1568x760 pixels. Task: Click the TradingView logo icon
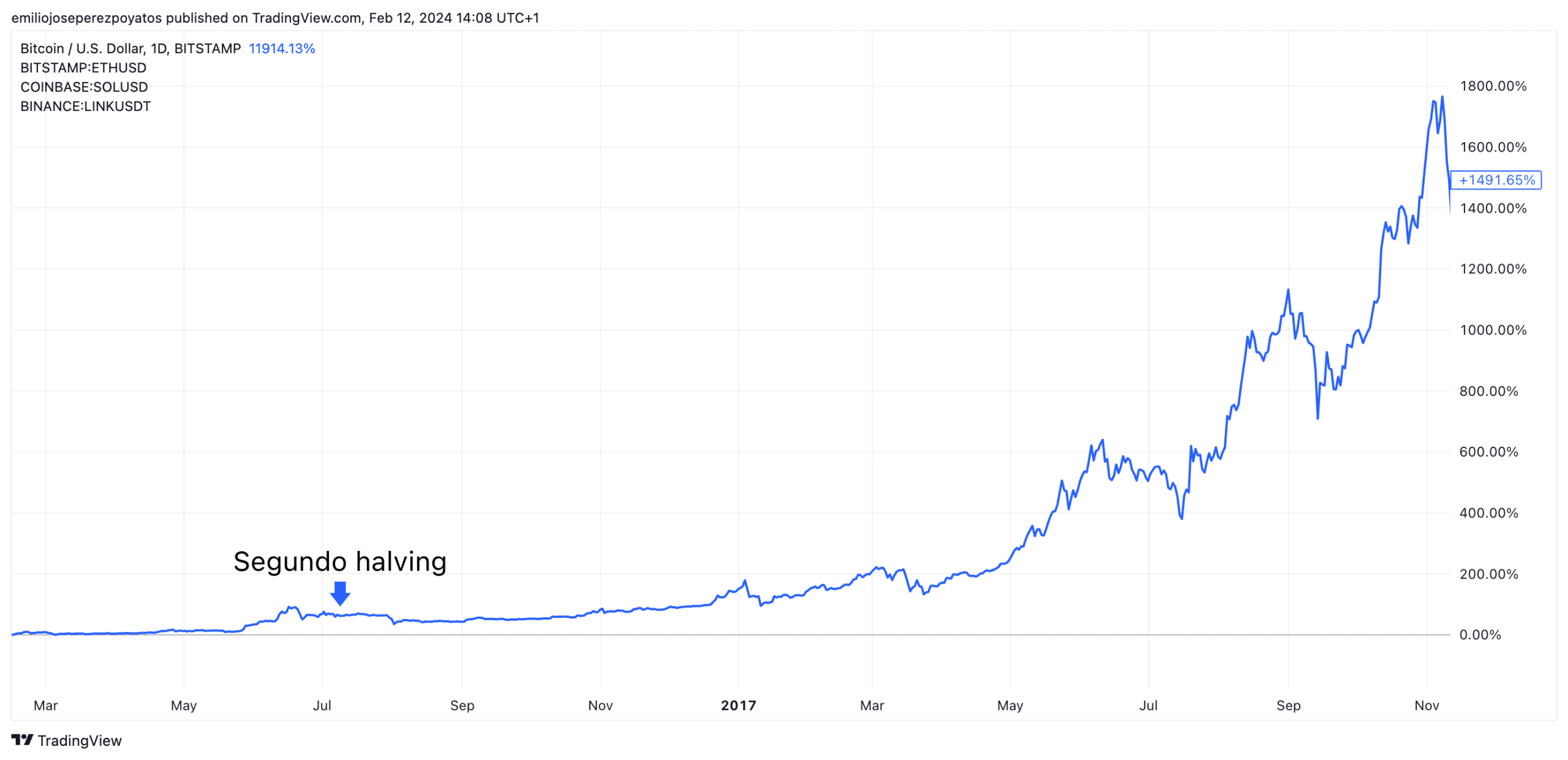(22, 740)
